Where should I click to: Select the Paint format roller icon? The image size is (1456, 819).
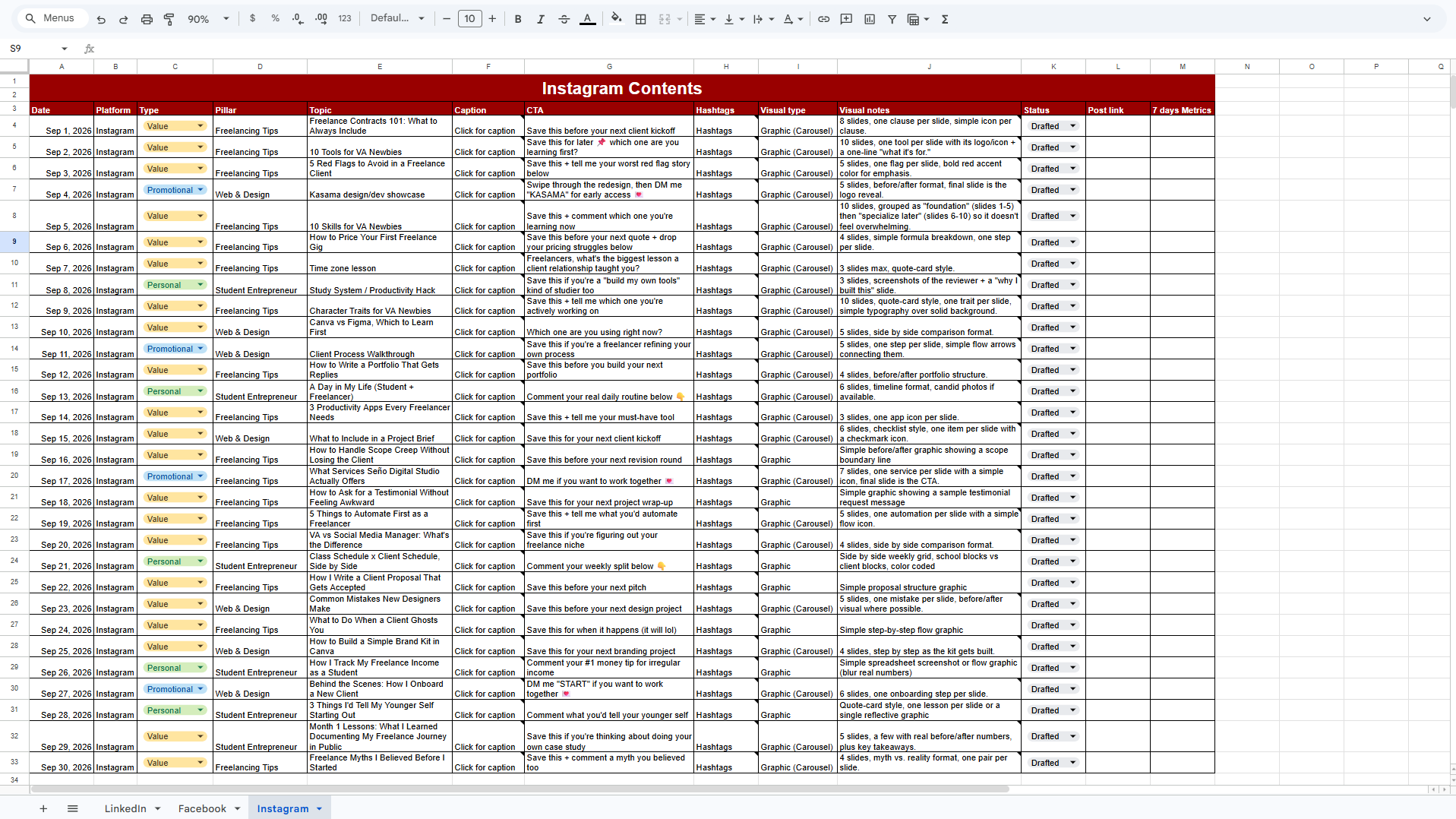click(x=169, y=19)
